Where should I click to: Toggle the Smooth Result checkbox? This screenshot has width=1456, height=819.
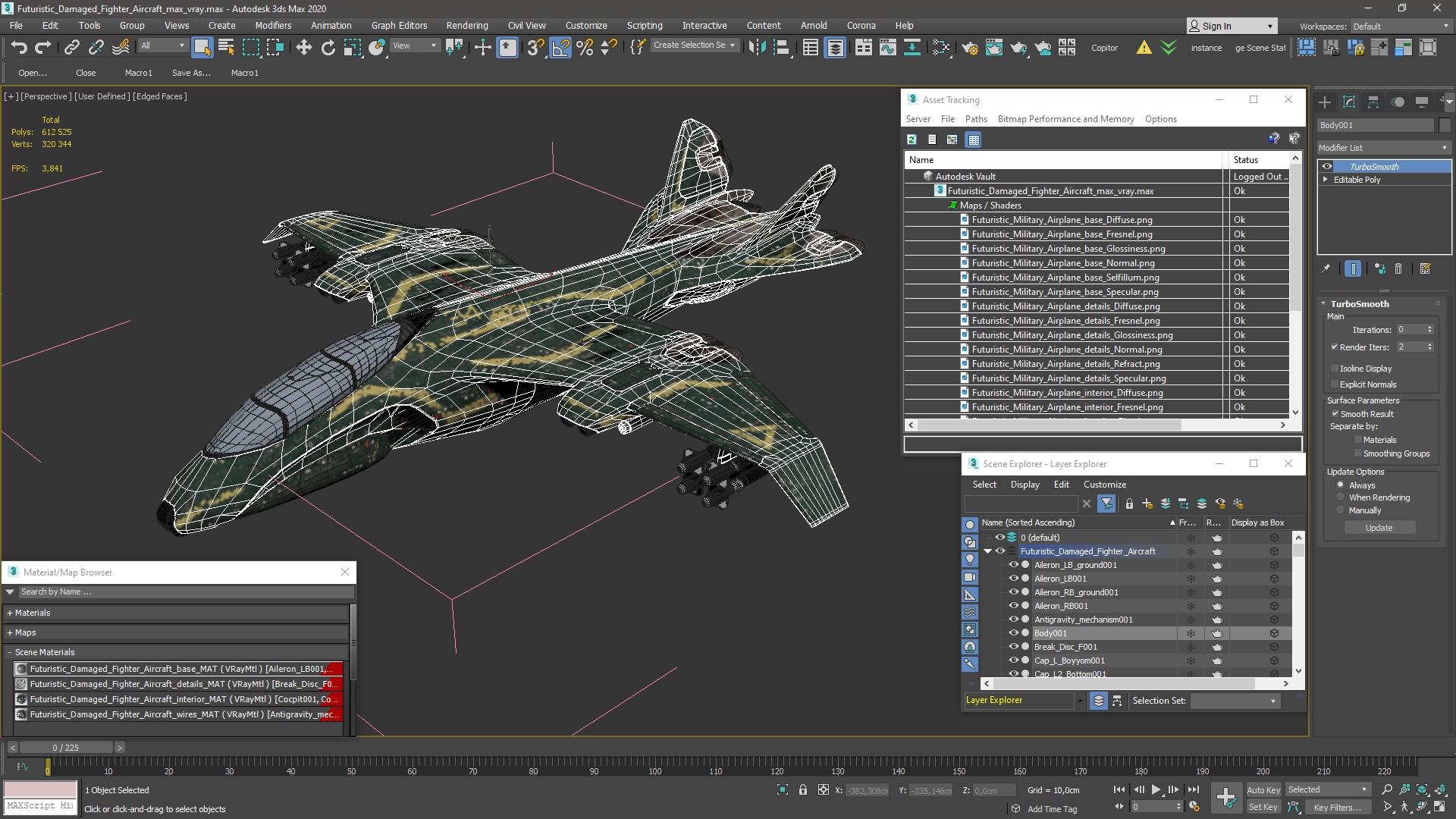click(1335, 414)
